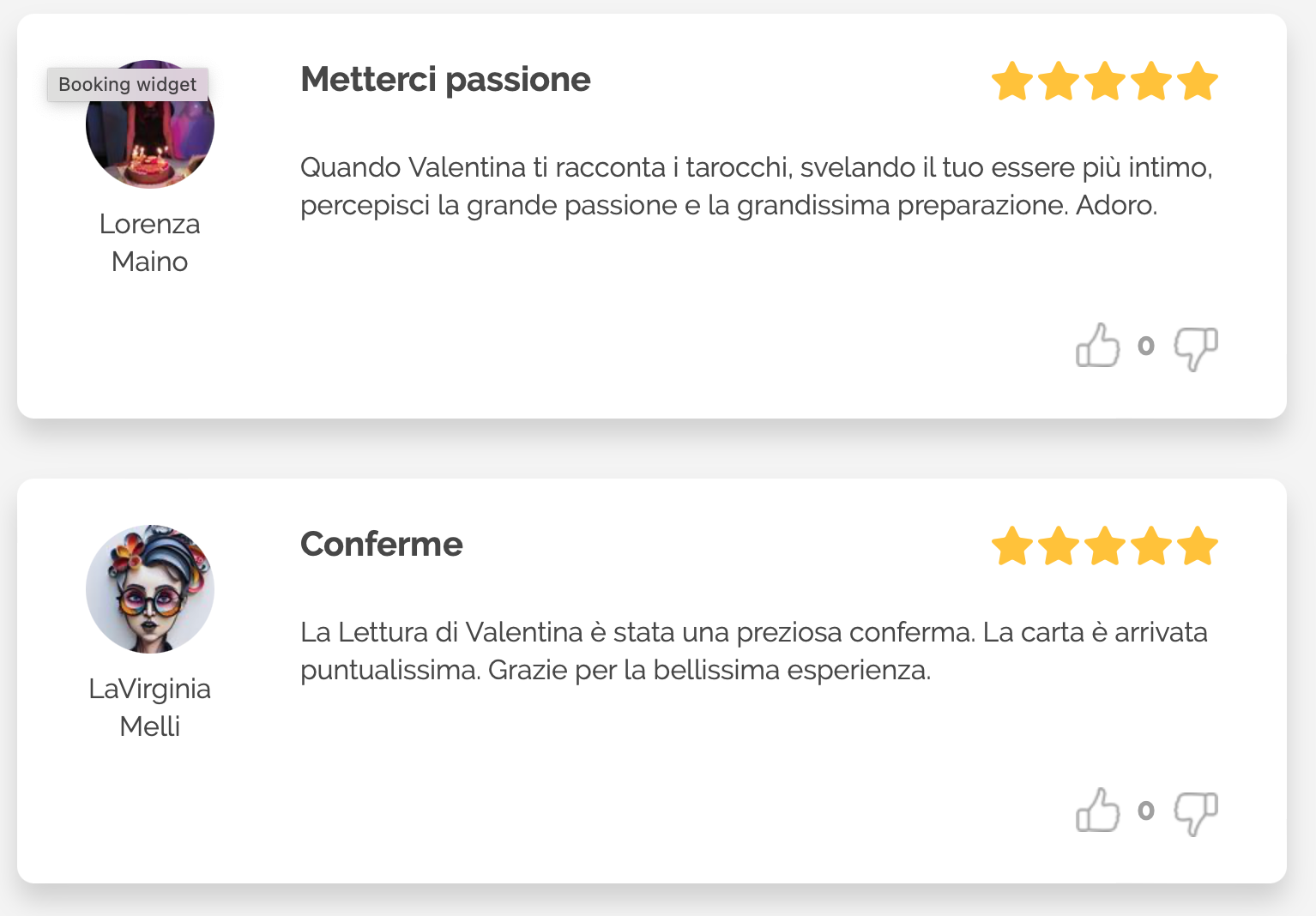The height and width of the screenshot is (916, 1316).
Task: Open LaVirginia Melli's avatar image
Action: pos(150,589)
